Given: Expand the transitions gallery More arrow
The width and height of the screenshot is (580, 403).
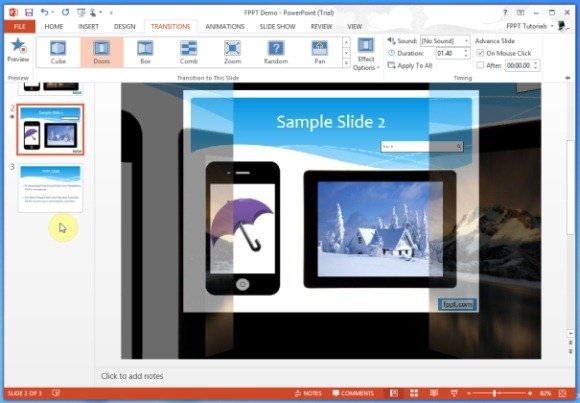Looking at the screenshot, I should click(x=346, y=63).
